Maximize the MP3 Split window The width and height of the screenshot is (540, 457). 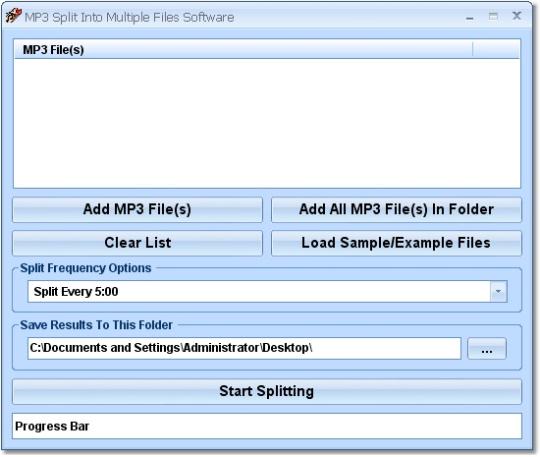[493, 16]
